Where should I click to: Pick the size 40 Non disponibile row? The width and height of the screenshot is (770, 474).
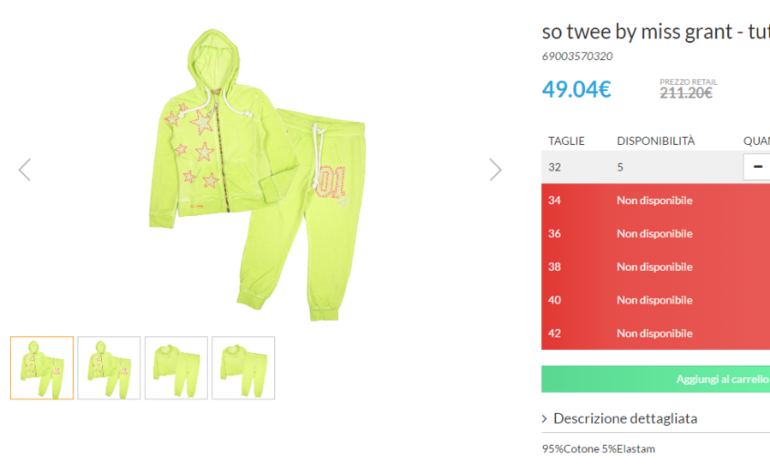tap(656, 300)
